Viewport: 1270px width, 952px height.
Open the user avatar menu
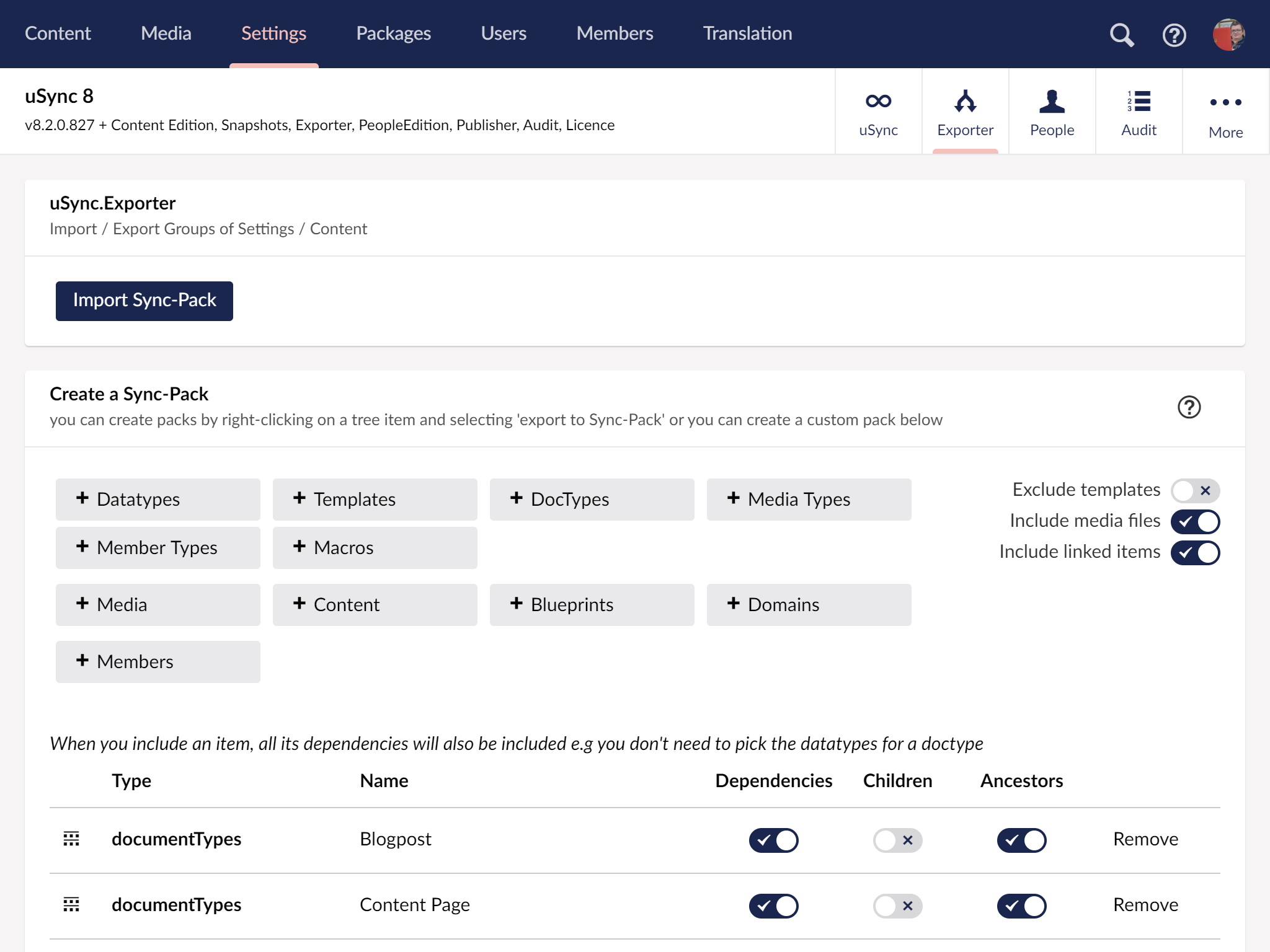(1228, 35)
